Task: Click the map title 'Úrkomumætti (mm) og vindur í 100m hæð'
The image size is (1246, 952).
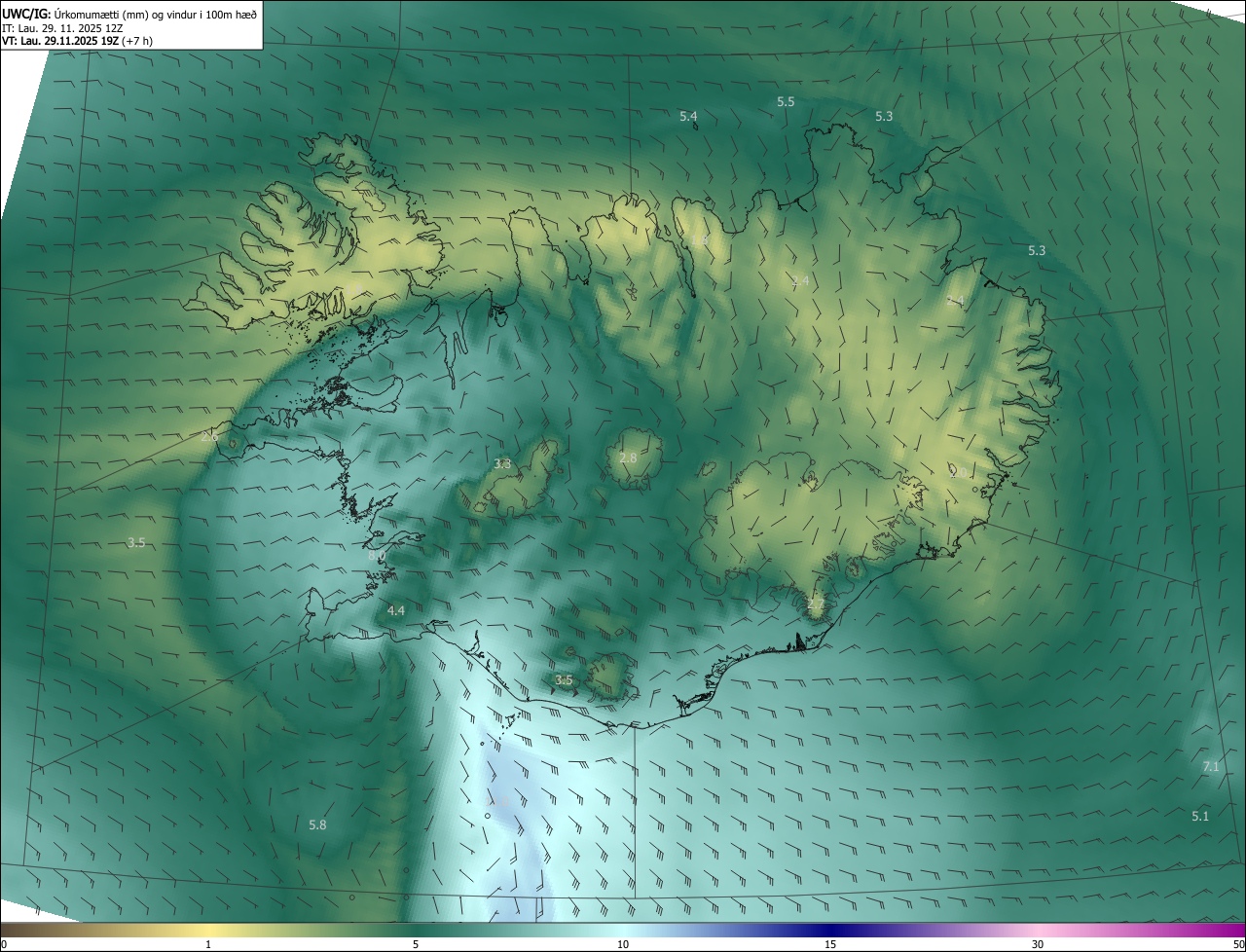Action: (x=154, y=14)
